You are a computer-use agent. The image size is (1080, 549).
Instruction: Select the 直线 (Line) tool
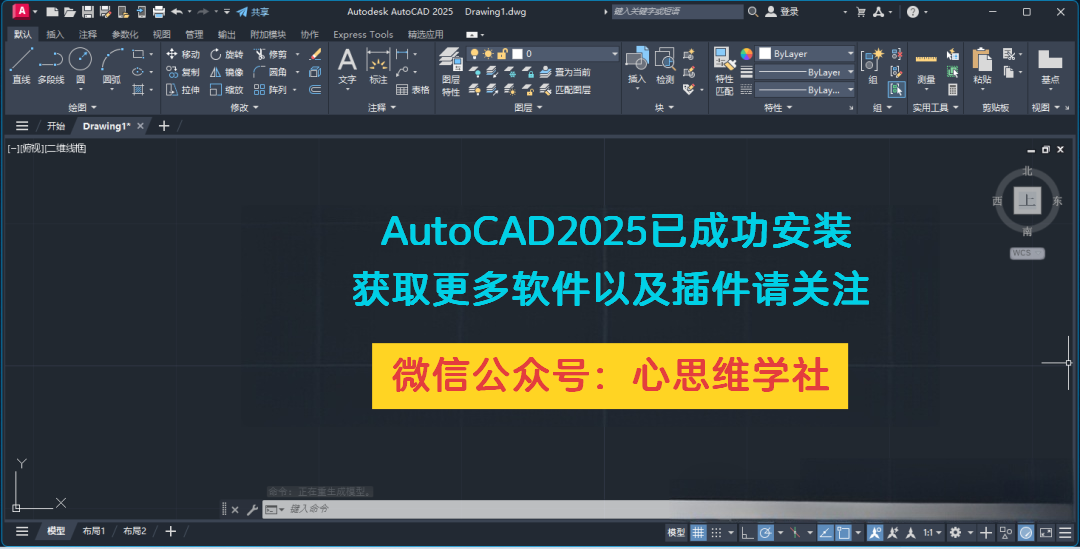click(21, 66)
